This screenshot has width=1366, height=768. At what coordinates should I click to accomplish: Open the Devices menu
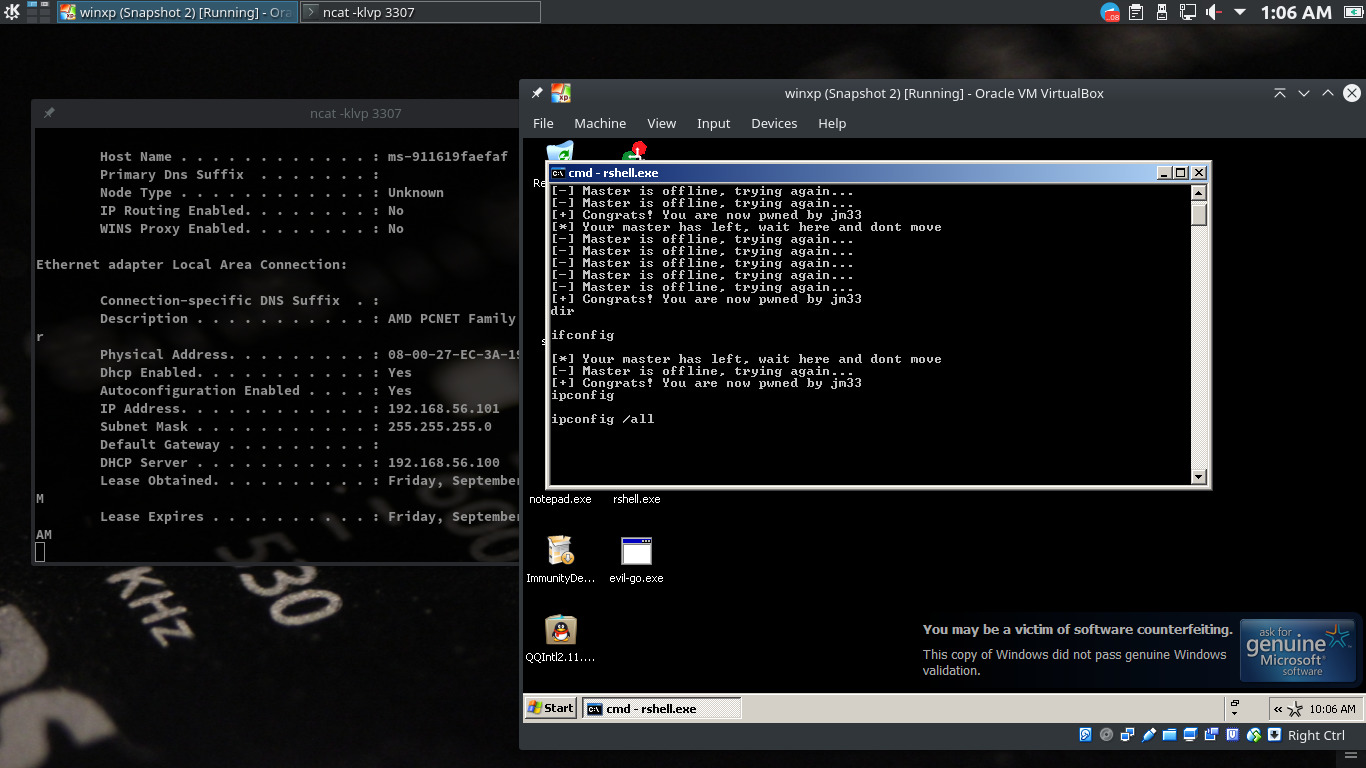click(774, 123)
